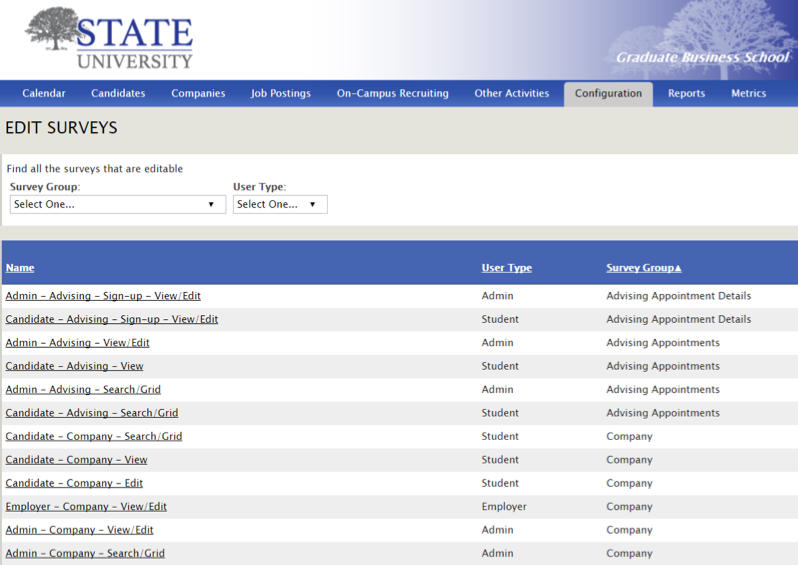Viewport: 798px width, 565px height.
Task: Click first 'Advising Appointment Details' group cell
Action: [x=678, y=296]
